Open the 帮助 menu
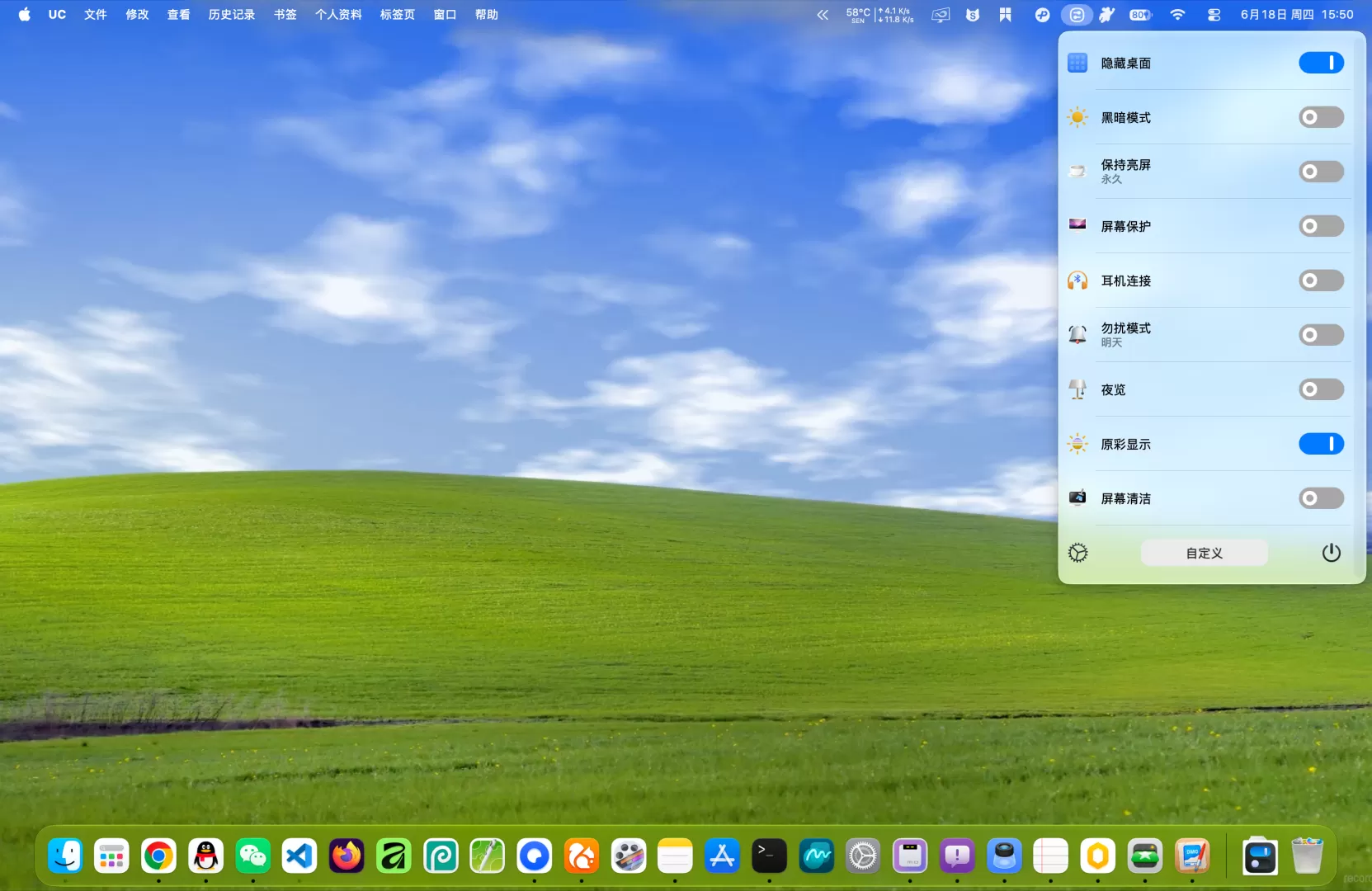The height and width of the screenshot is (891, 1372). point(486,14)
